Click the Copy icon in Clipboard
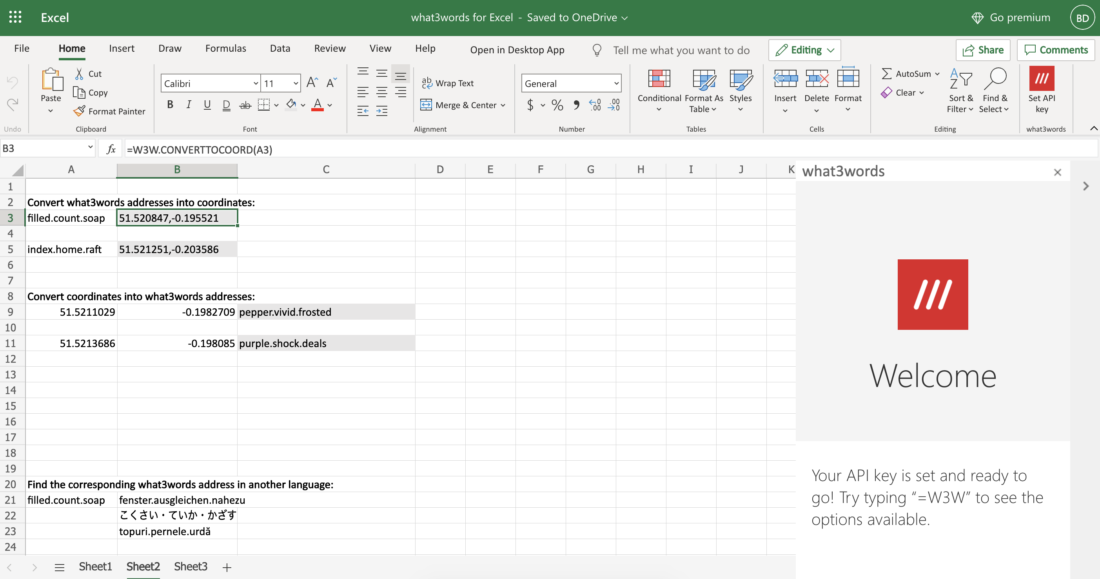 [x=79, y=93]
